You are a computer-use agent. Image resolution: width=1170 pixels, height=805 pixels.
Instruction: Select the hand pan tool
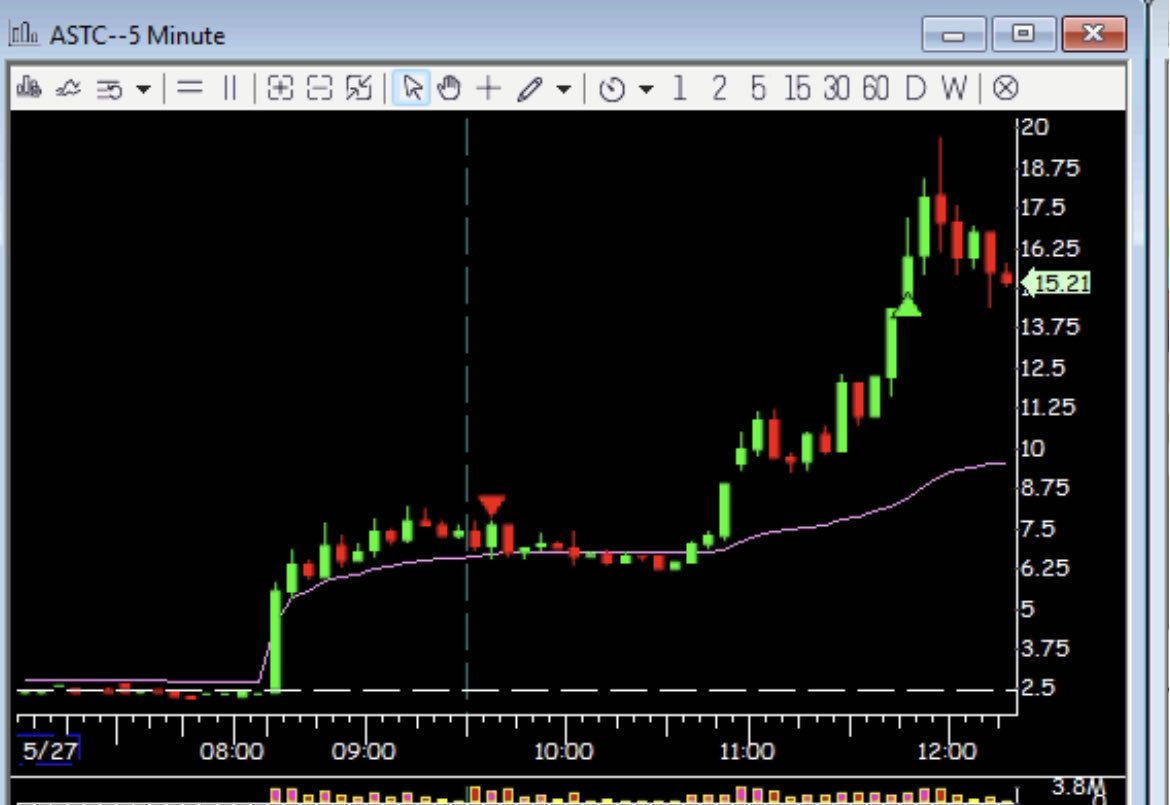[449, 88]
